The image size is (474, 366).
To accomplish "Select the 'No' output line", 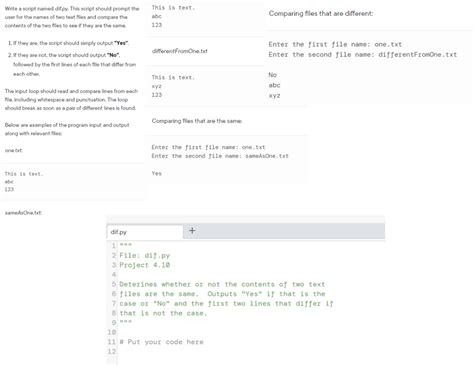I will point(272,75).
